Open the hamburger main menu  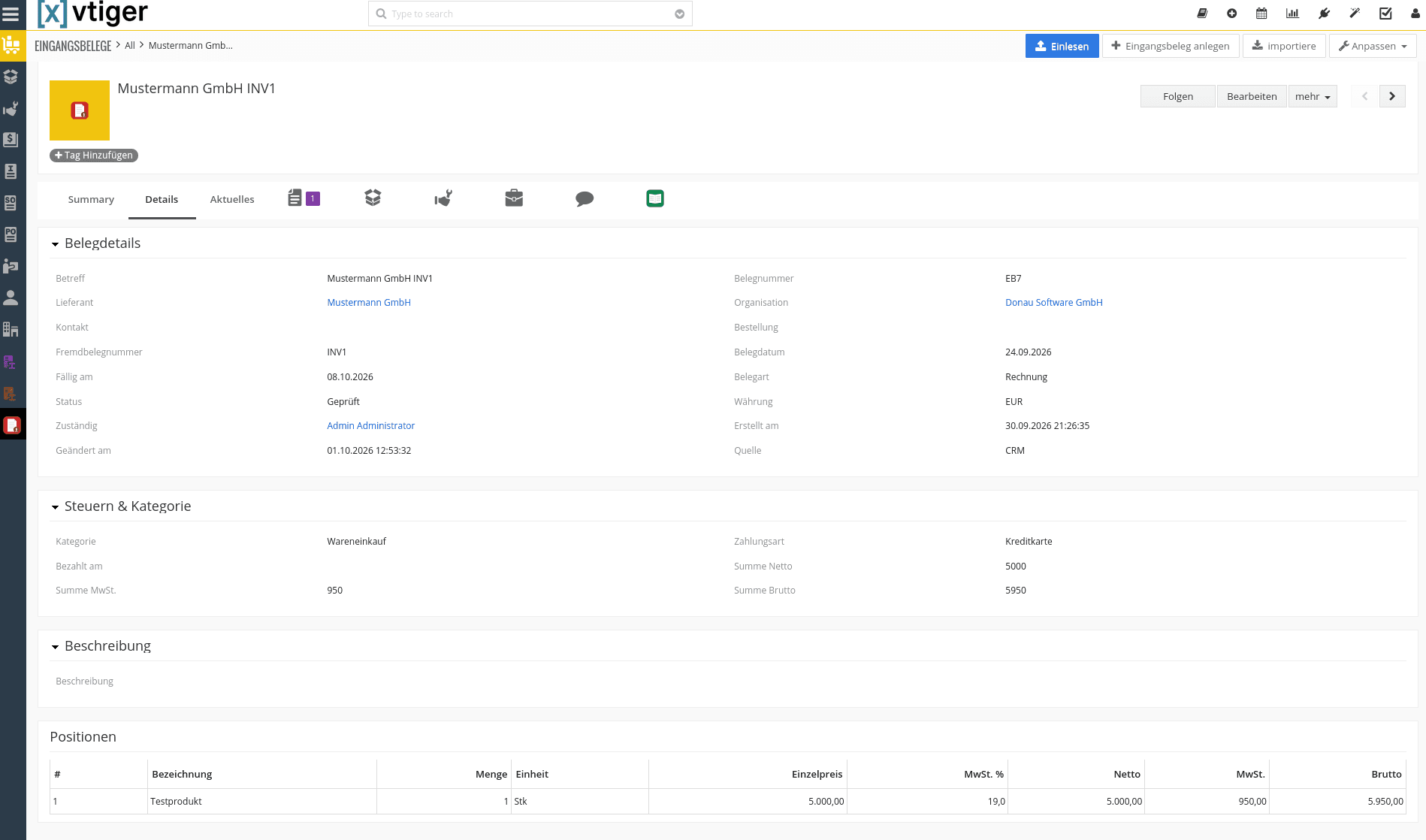[11, 14]
